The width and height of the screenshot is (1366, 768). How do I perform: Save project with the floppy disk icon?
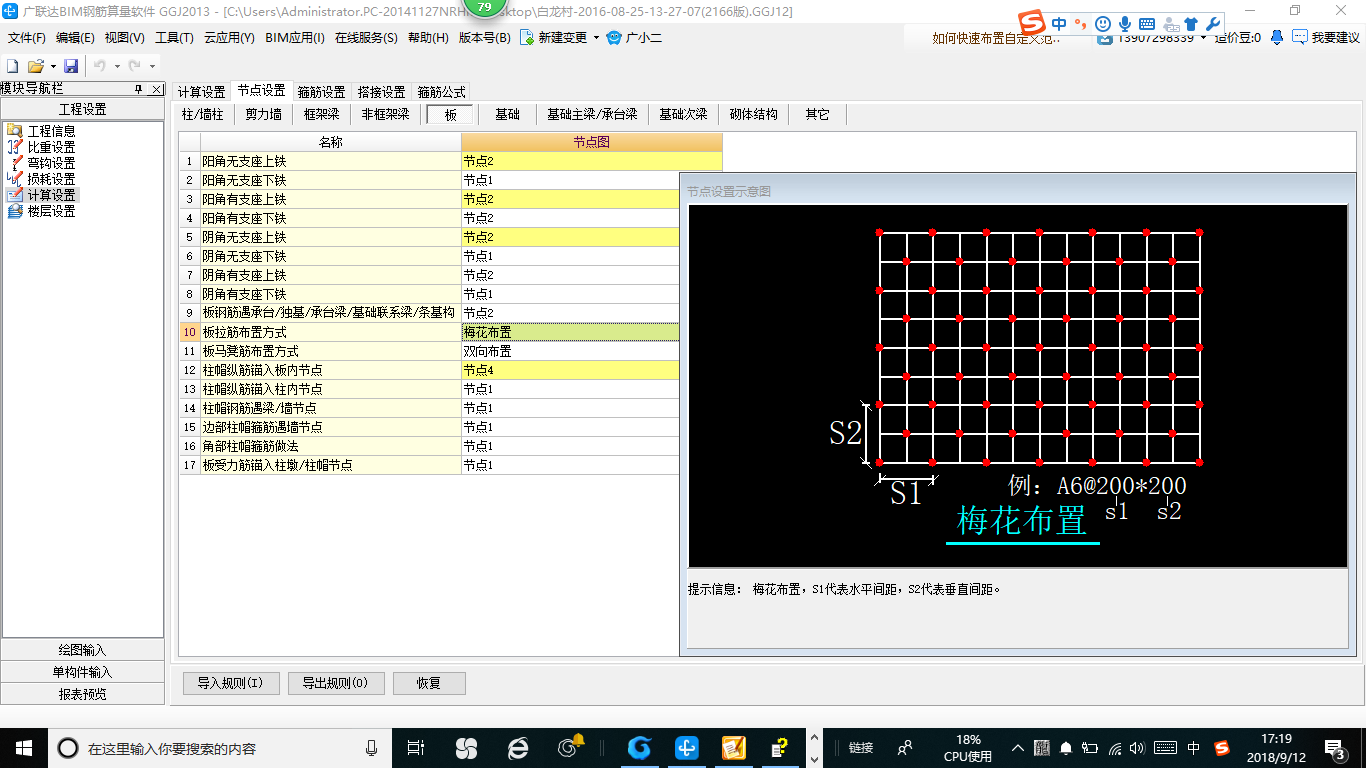[x=71, y=66]
